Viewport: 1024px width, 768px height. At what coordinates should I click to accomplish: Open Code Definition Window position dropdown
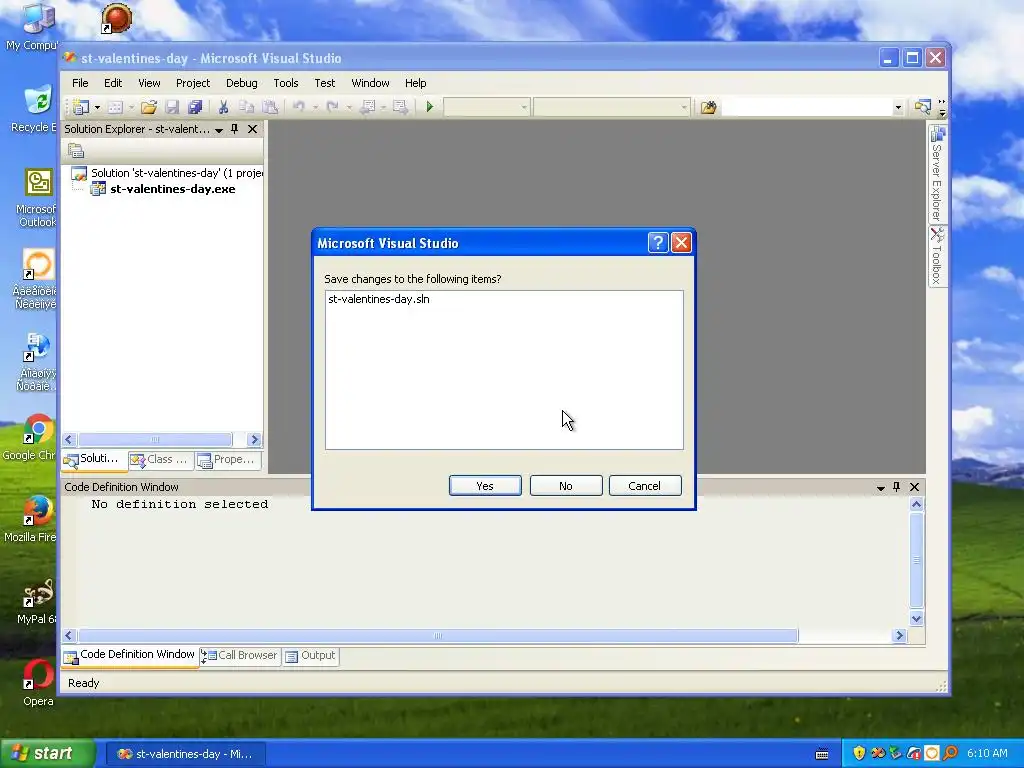pos(880,488)
